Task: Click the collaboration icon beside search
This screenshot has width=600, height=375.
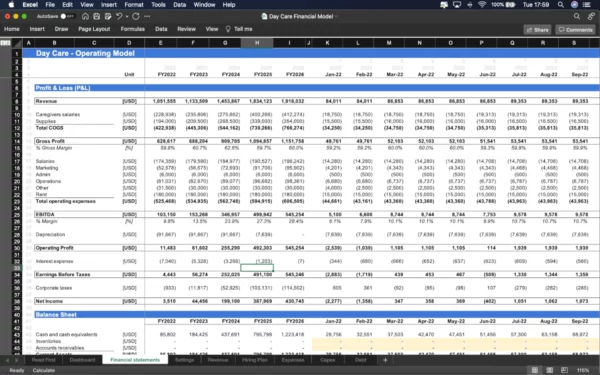Action: coord(591,16)
